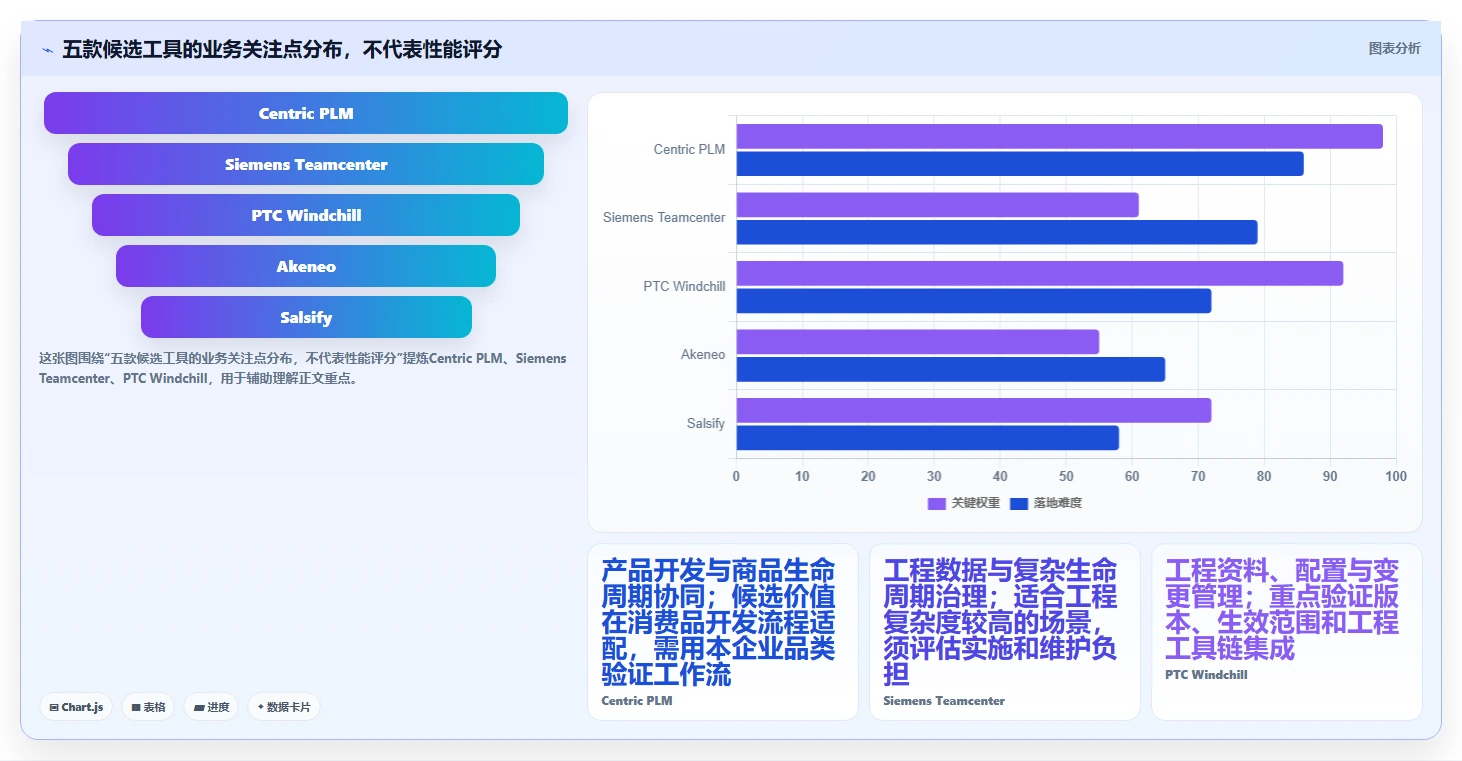
Task: Click the purple 关键权重 bar for PTC Windchill
Action: [x=1040, y=273]
